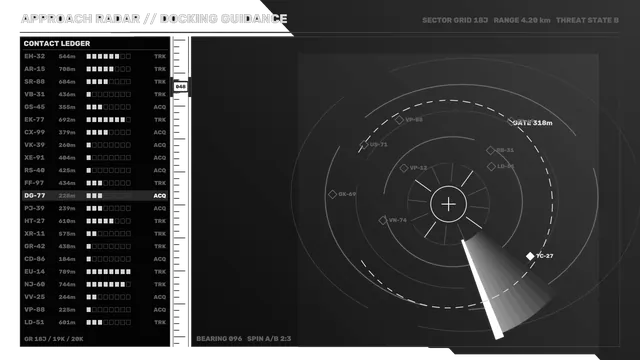Screen dimensions: 640x360
Task: Select the VP-88 row in Contact Ledger
Action: [95, 309]
